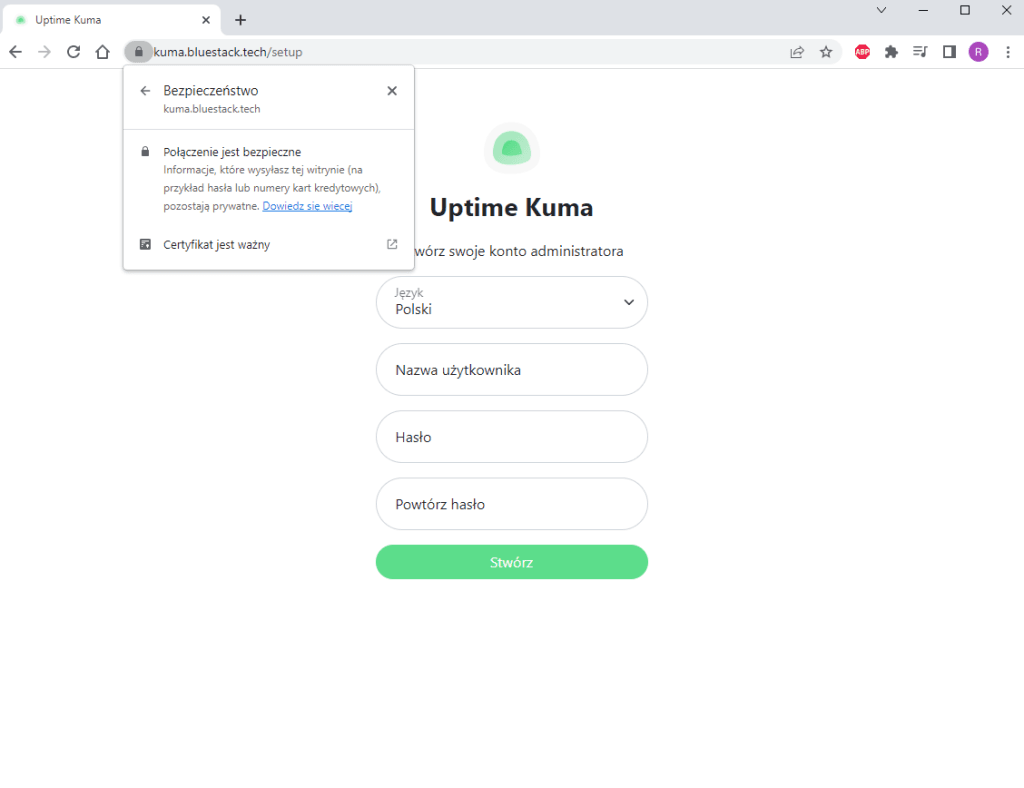The image size is (1024, 788).
Task: Share this page via share icon
Action: pyautogui.click(x=797, y=52)
